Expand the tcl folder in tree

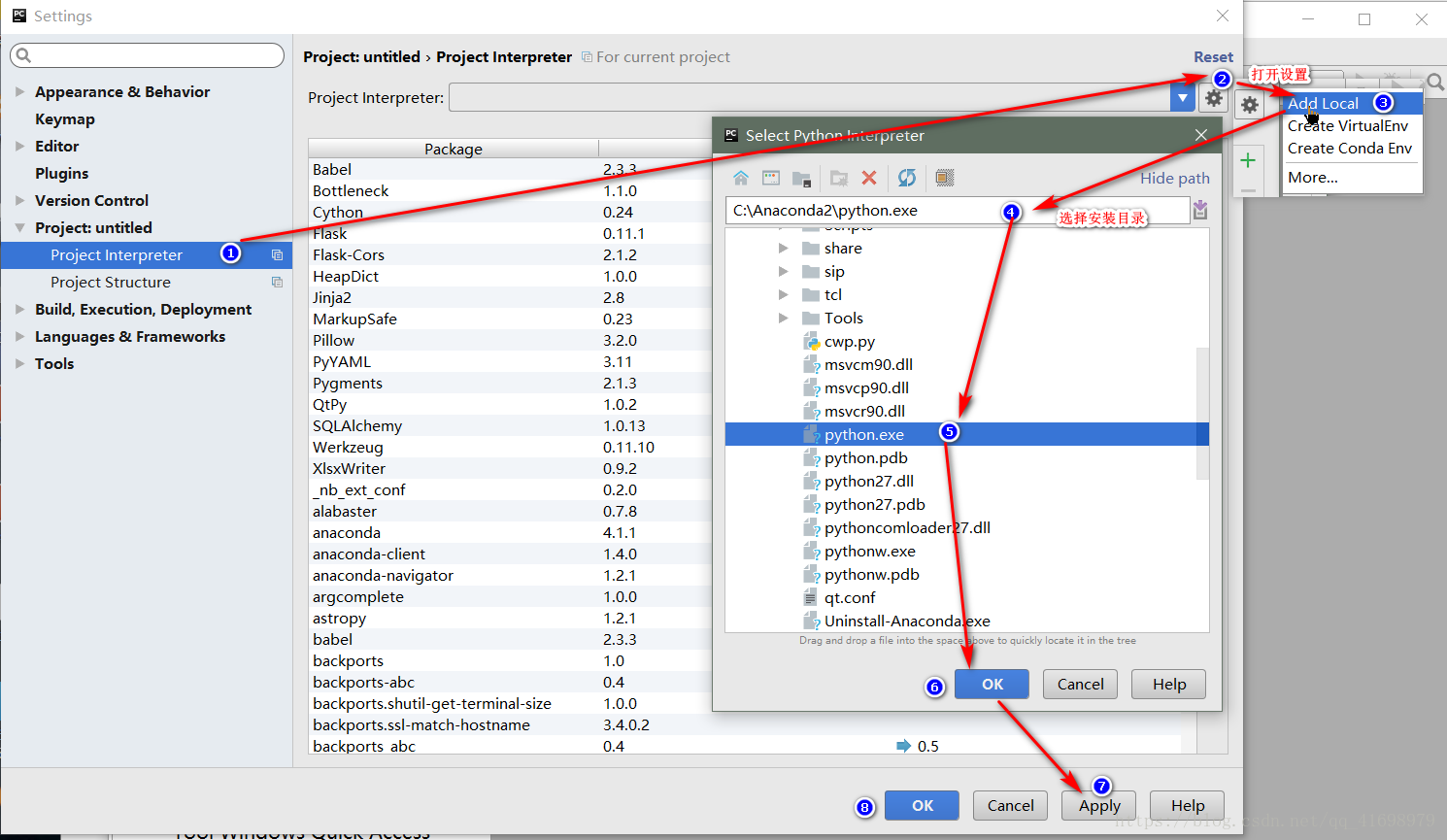(783, 295)
